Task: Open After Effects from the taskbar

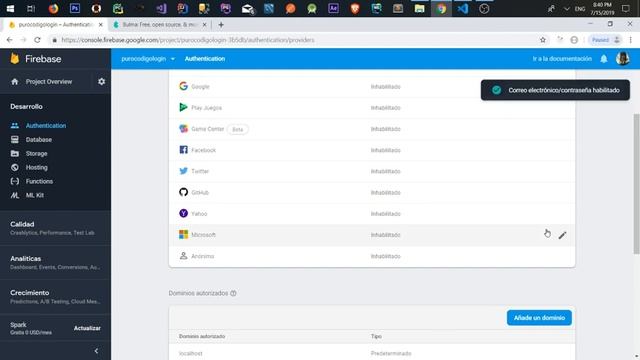Action: [x=333, y=8]
